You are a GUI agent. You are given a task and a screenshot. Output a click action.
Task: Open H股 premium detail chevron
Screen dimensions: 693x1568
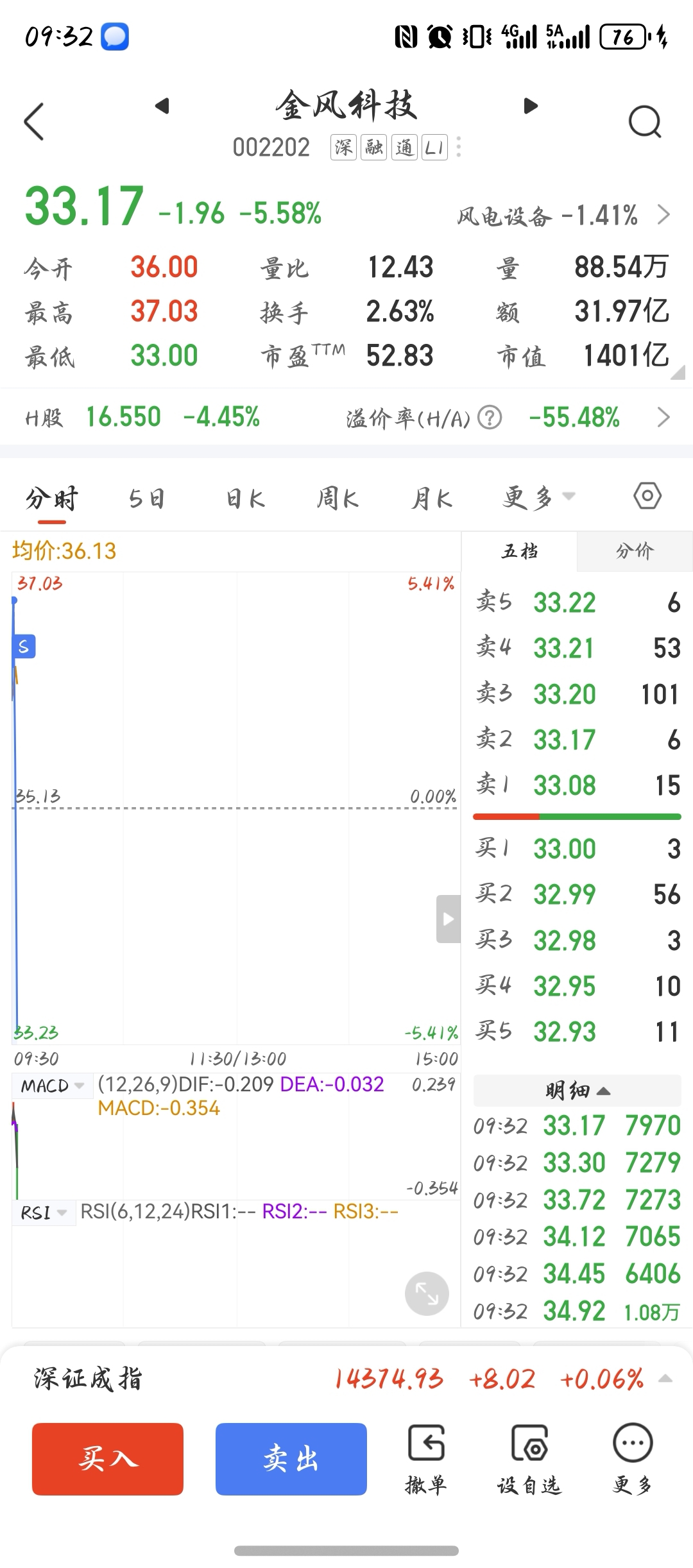[663, 418]
